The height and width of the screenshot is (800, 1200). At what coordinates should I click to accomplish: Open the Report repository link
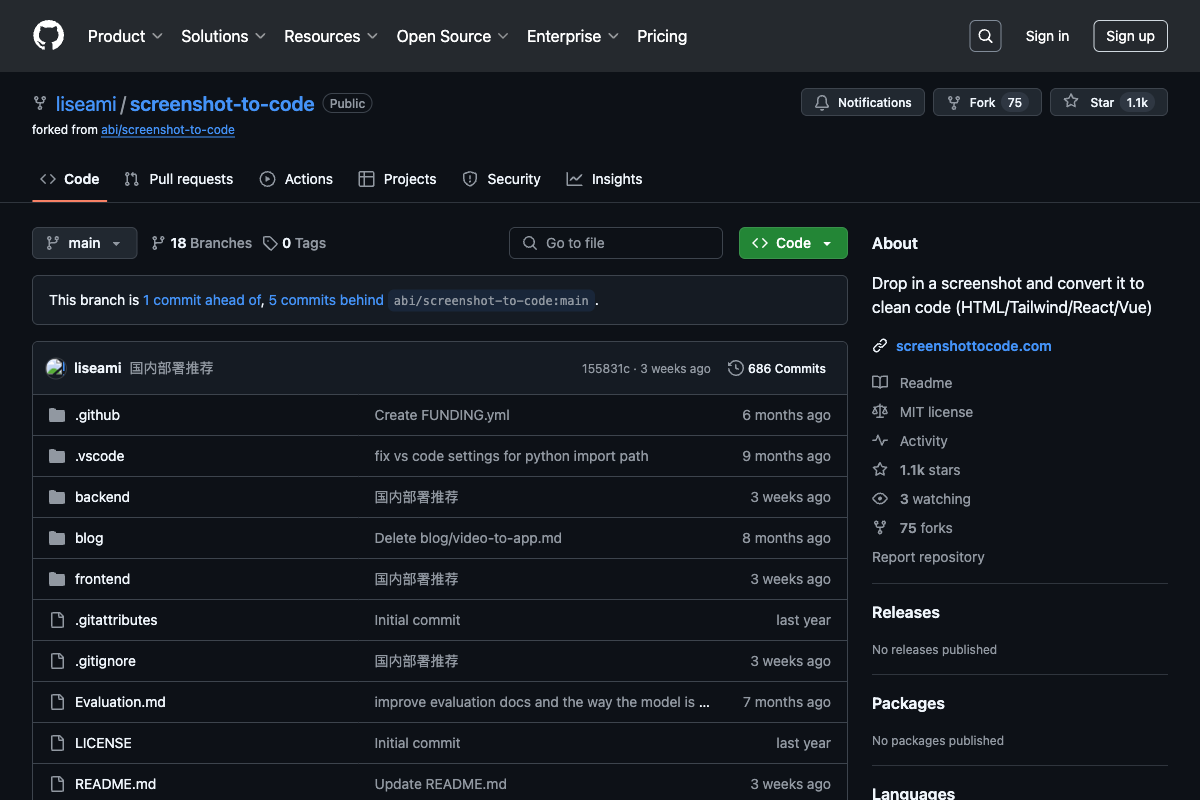click(x=928, y=557)
